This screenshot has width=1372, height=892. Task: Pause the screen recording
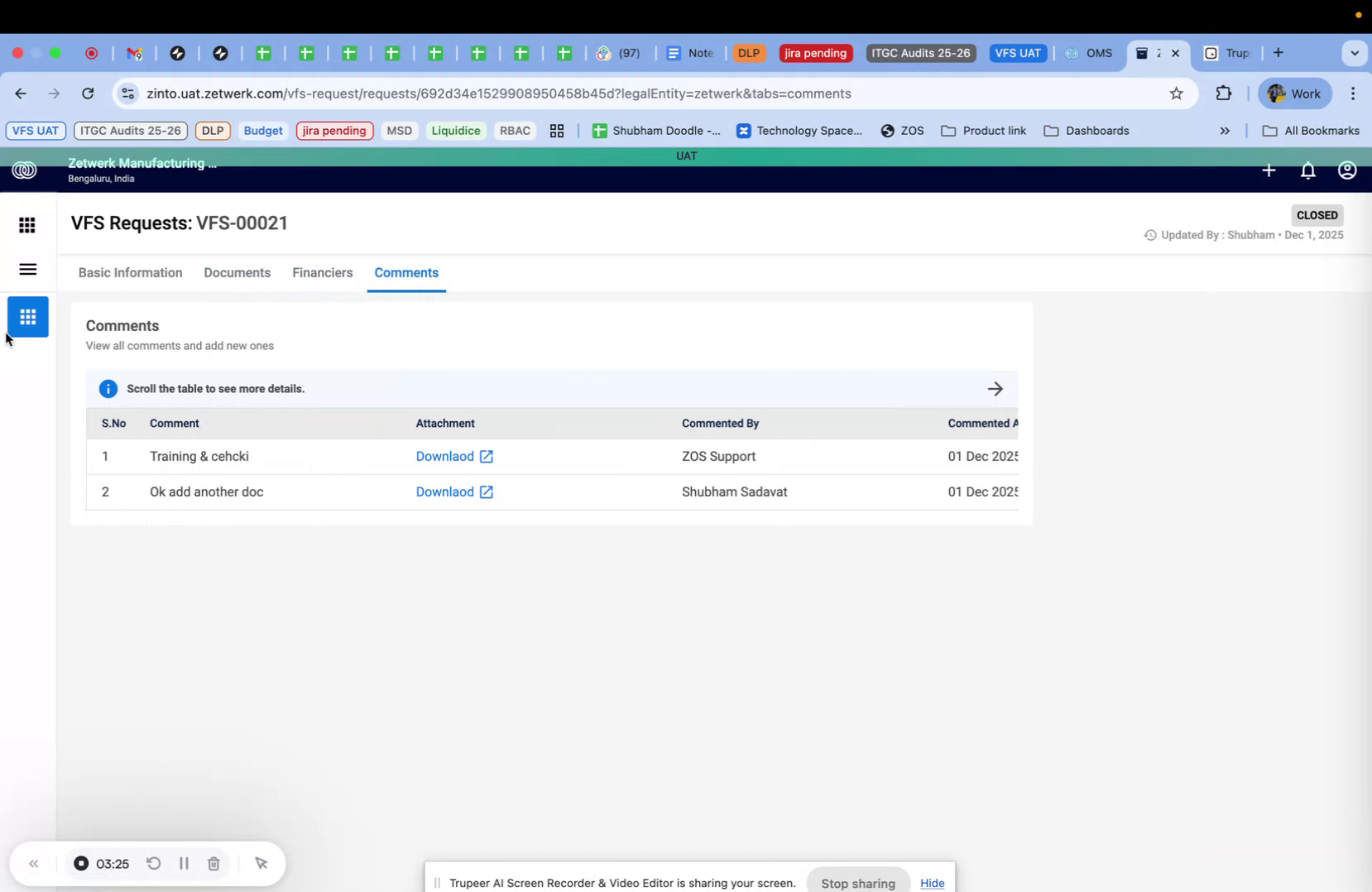tap(184, 863)
